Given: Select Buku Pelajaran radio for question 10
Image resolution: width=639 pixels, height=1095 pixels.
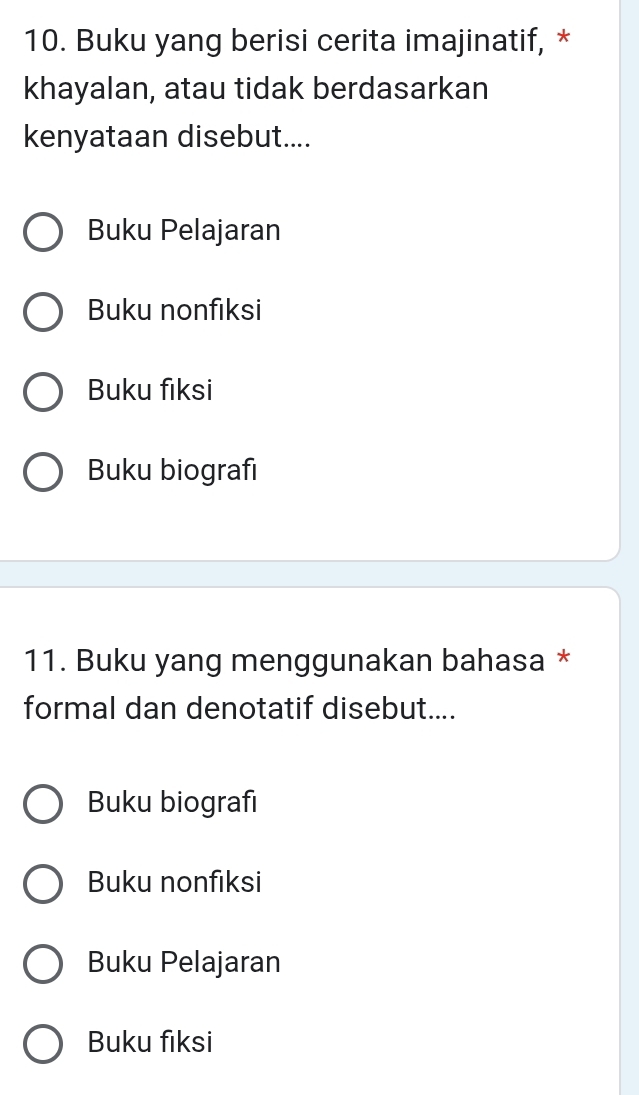Looking at the screenshot, I should (41, 232).
